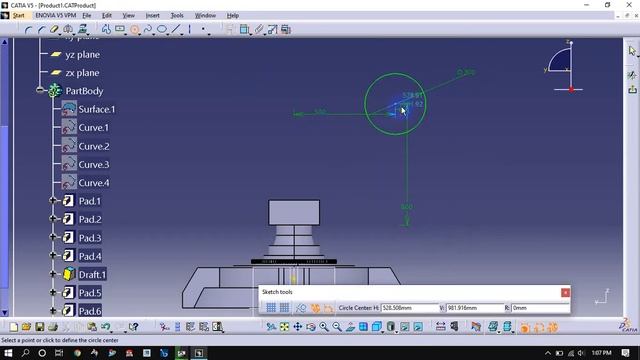
Task: Click the Circle Center H value field
Action: [x=409, y=308]
